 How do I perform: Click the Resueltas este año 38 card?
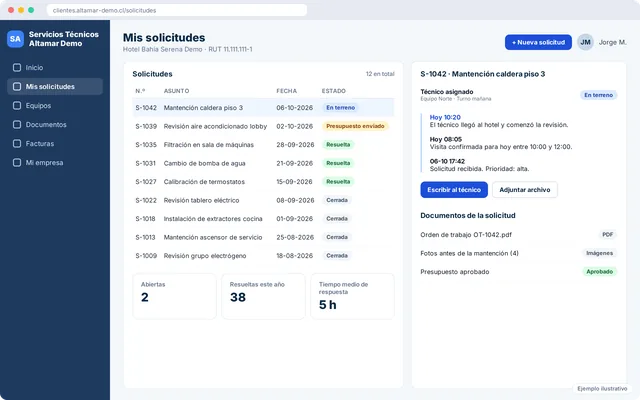click(x=263, y=296)
